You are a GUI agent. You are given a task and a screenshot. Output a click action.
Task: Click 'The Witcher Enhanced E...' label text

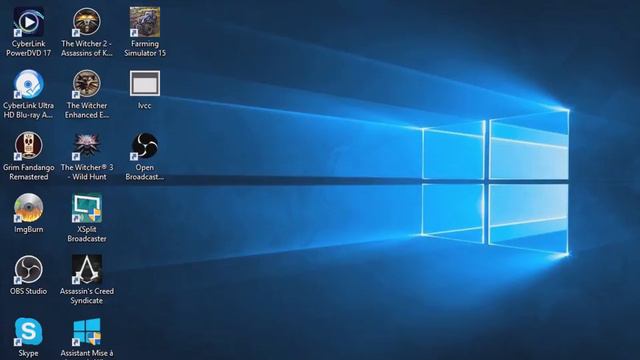click(87, 110)
